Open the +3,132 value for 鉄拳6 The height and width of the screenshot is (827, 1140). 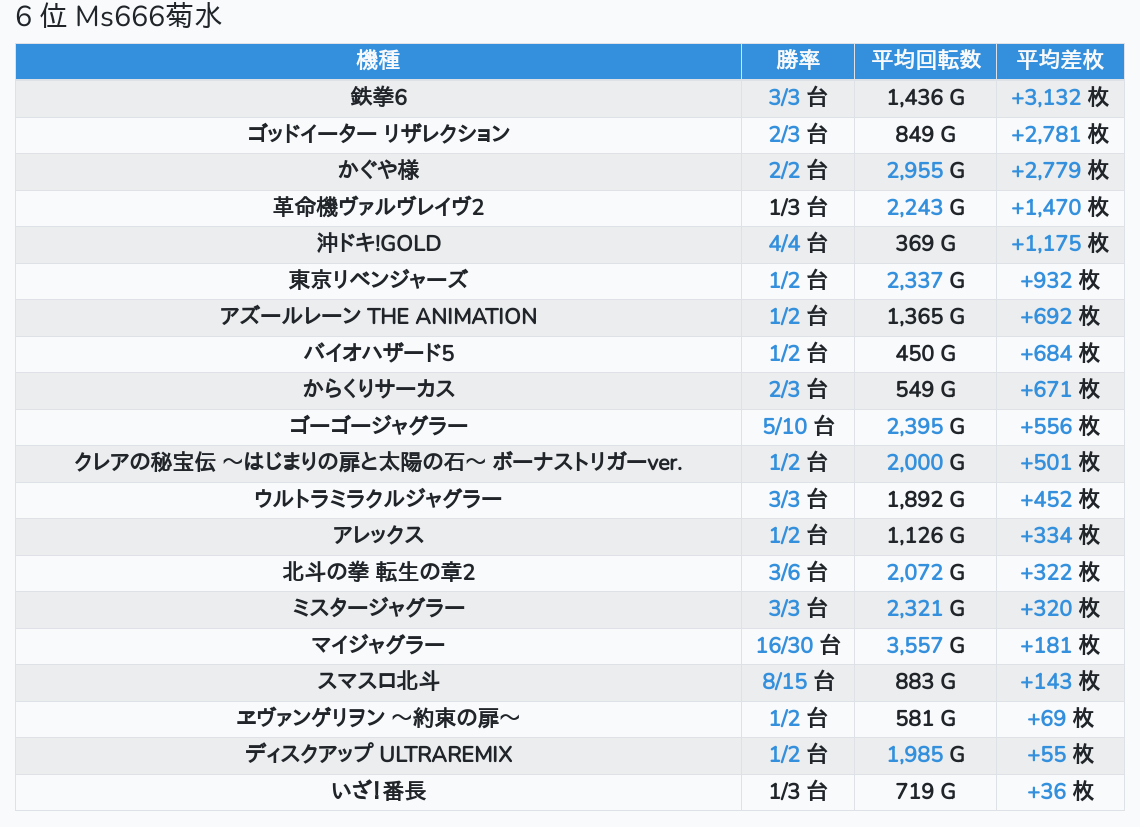tap(1046, 97)
